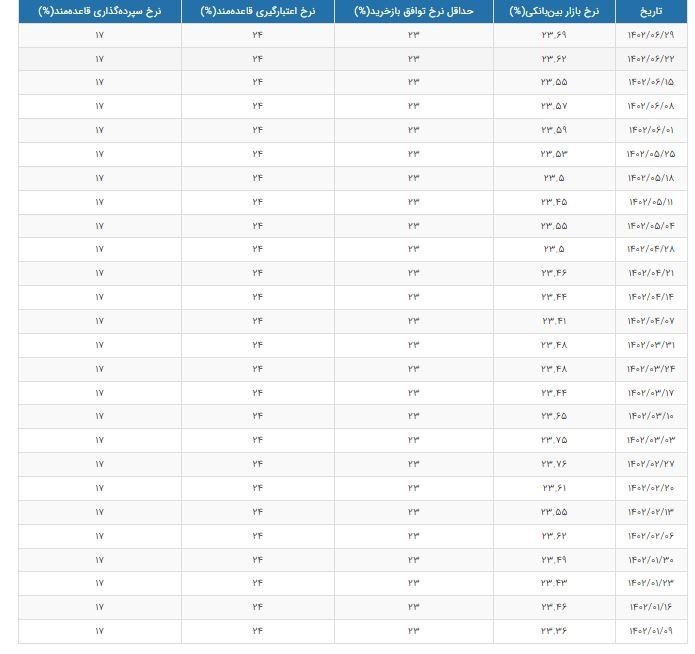Click the حداقل نرخ توافق بازخرید(%) header
695x654 pixels.
[414, 11]
